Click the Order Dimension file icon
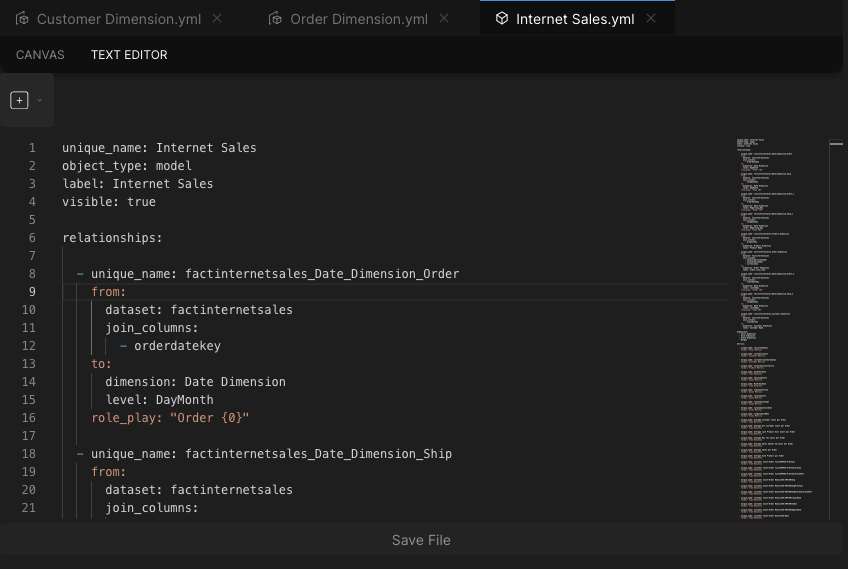 click(275, 19)
